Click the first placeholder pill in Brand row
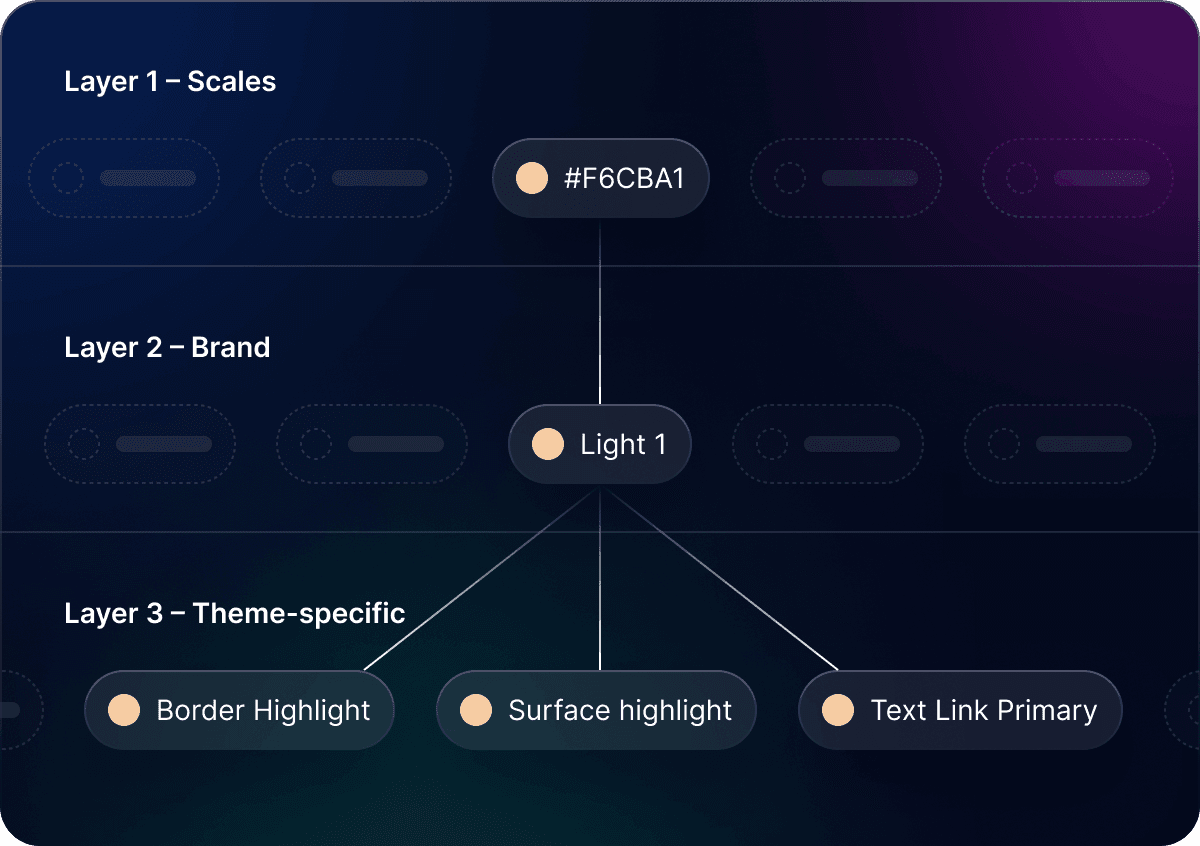Viewport: 1200px width, 846px height. tap(140, 445)
